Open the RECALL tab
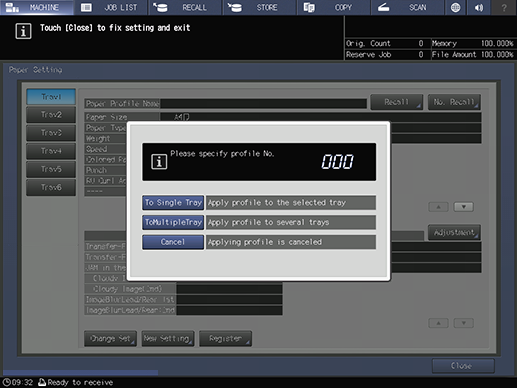Viewport: 517px width, 388px height. 185,7
